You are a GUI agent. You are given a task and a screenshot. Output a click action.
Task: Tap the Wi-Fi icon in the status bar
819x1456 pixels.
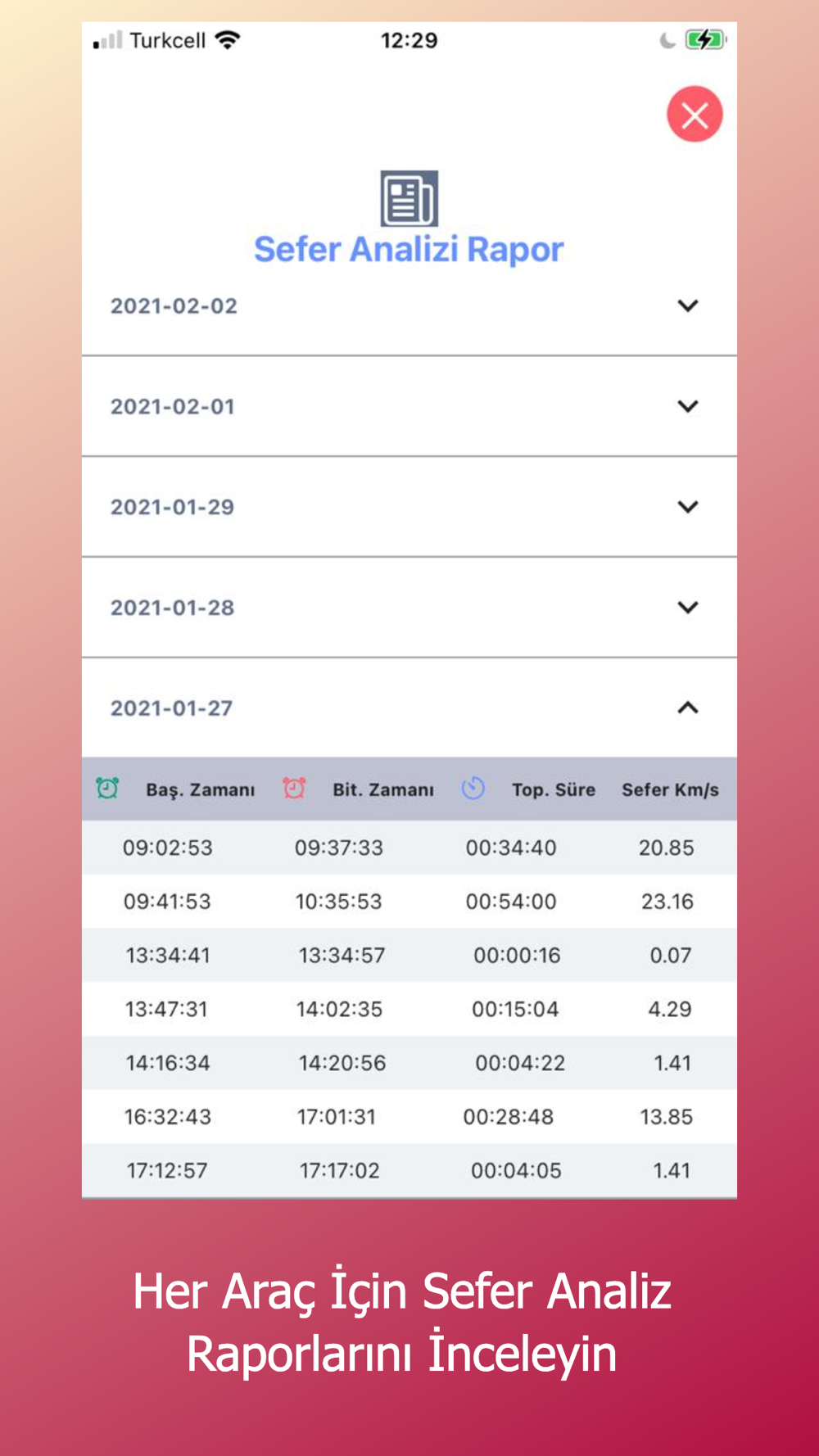click(227, 39)
